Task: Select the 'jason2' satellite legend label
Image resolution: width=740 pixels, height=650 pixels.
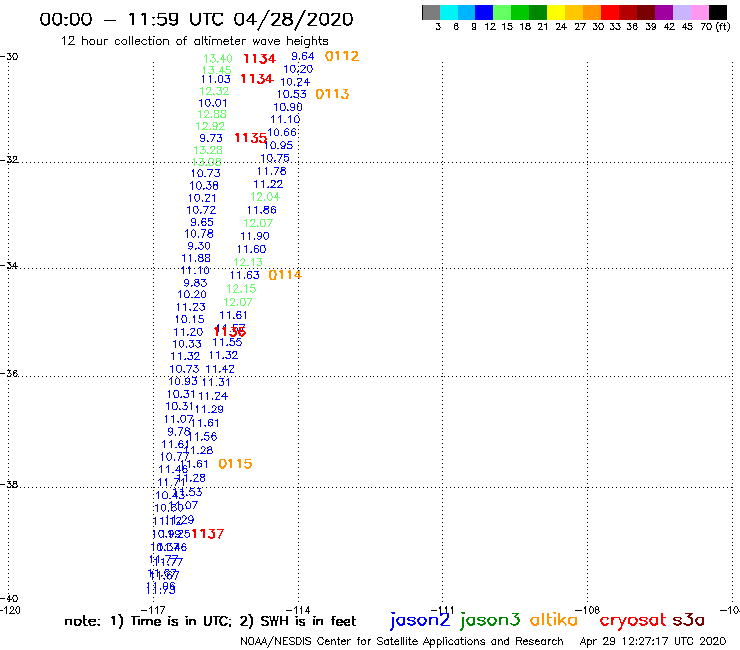Action: pyautogui.click(x=420, y=620)
